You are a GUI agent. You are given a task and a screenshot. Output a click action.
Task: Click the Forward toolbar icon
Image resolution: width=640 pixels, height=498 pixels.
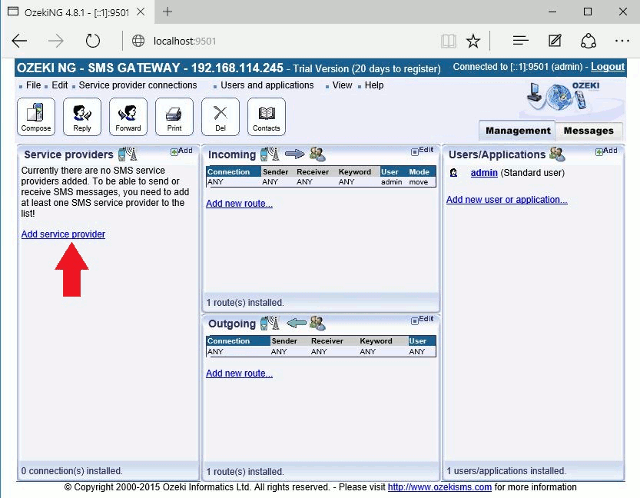128,117
